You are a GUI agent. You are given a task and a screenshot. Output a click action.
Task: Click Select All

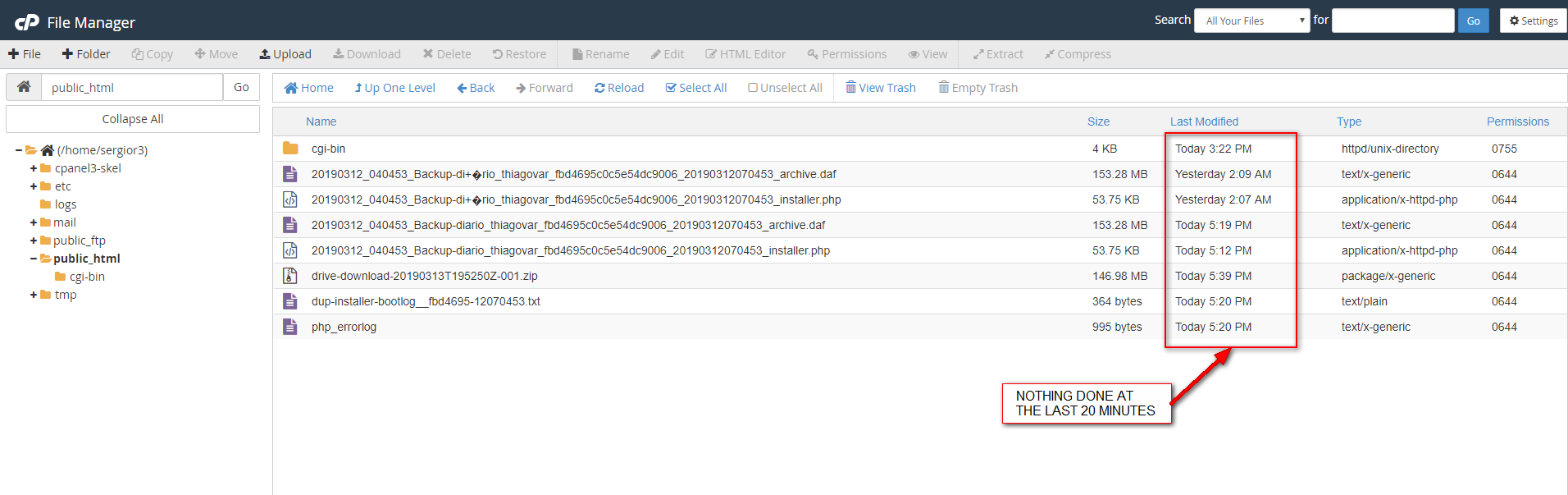[x=696, y=88]
